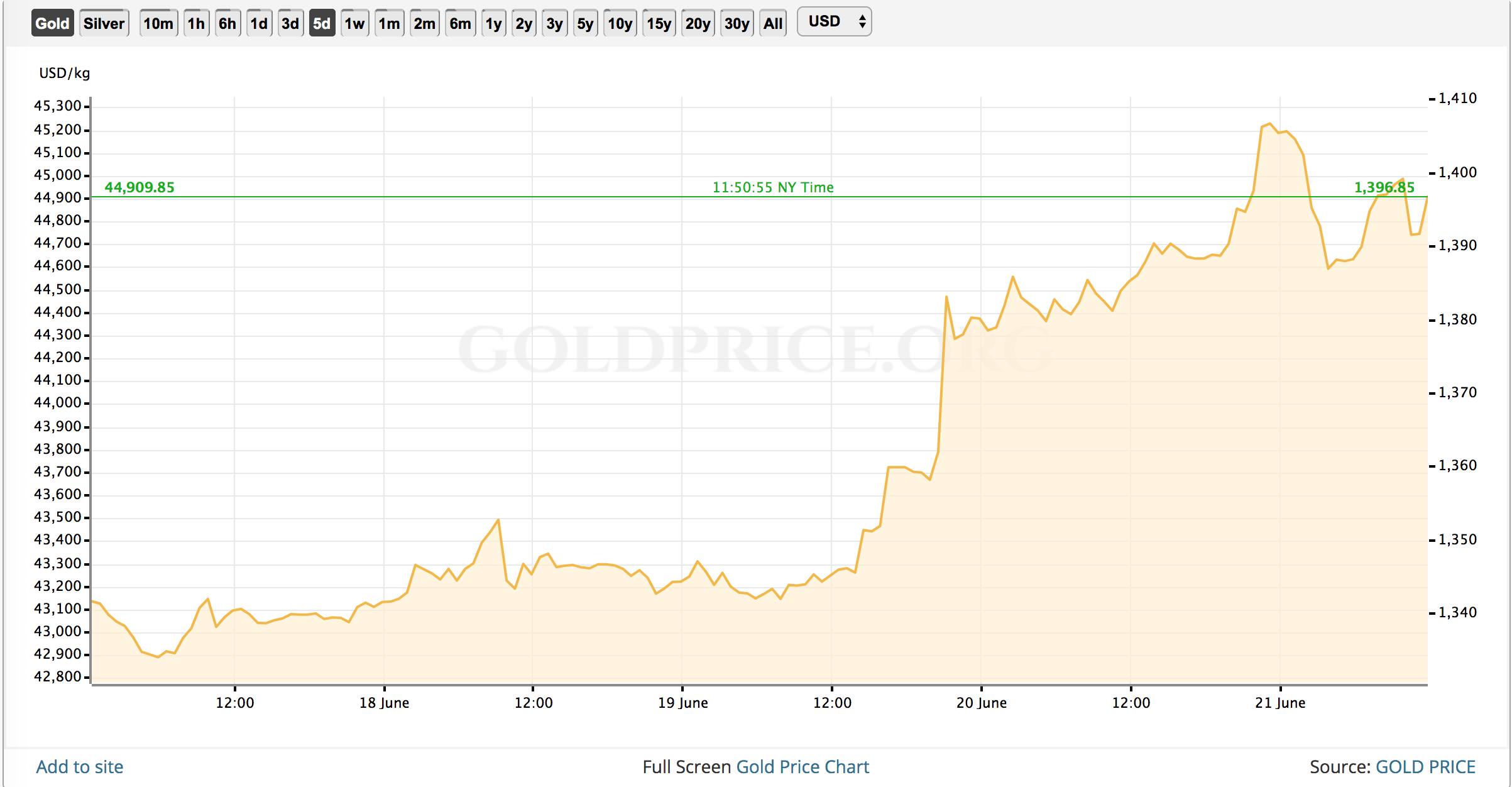
Task: Click the Add to site link
Action: pyautogui.click(x=80, y=767)
